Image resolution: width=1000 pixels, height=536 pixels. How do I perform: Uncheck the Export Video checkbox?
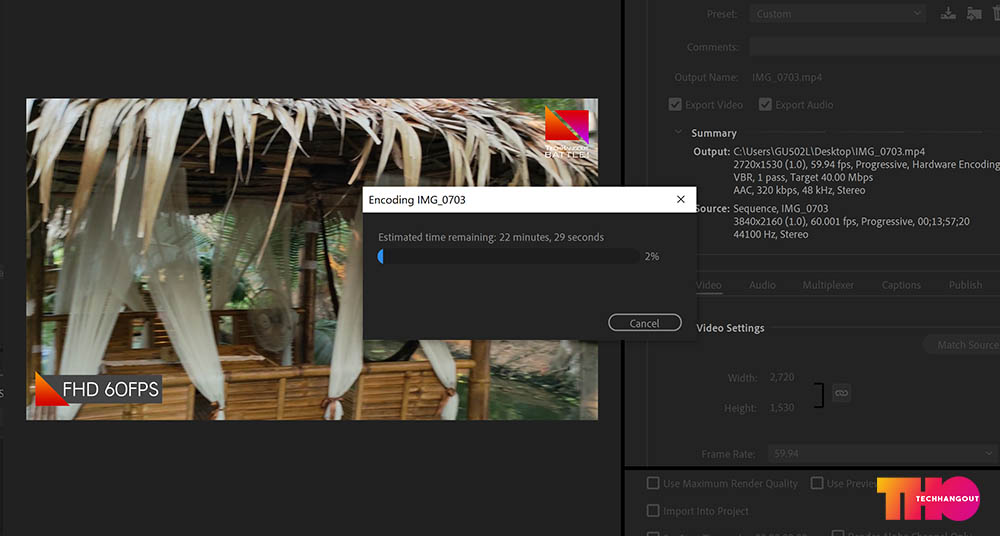(675, 105)
